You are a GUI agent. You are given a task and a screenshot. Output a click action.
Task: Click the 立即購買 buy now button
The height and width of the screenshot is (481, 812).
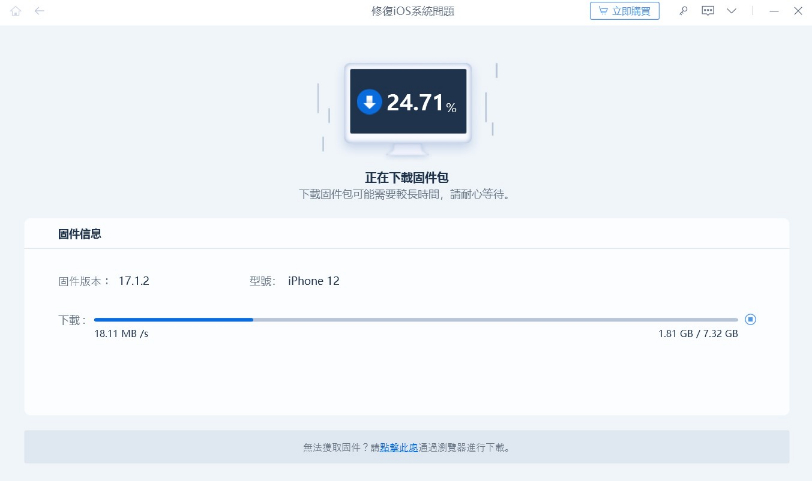tap(625, 11)
